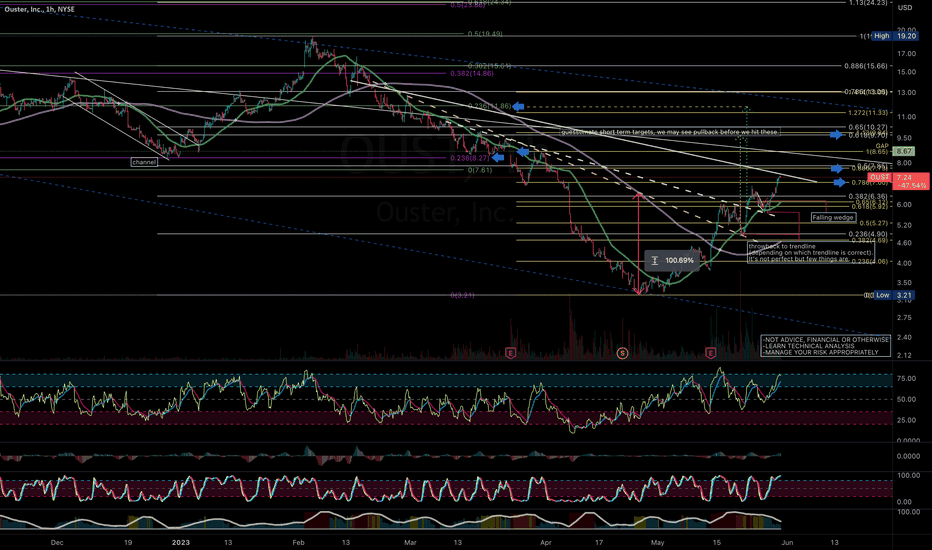Click the measure icon in 100.69% box
The image size is (932, 550).
(654, 260)
